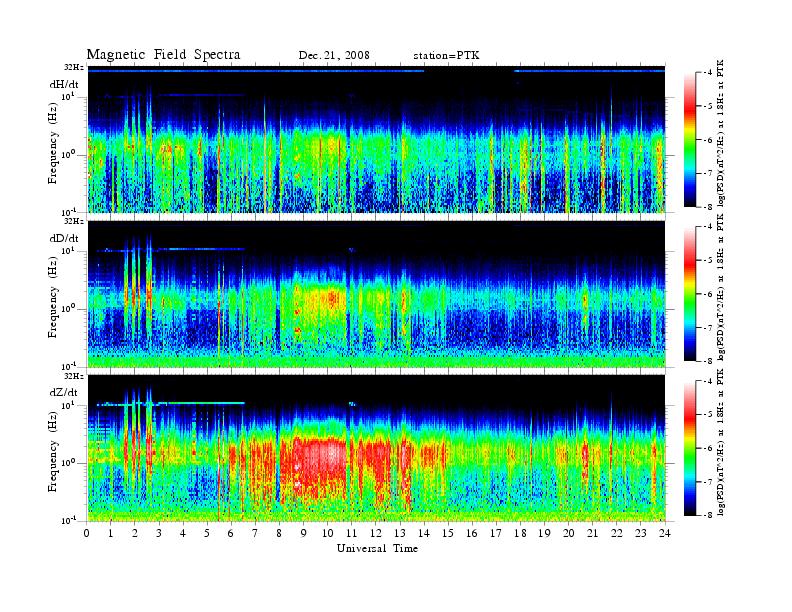The width and height of the screenshot is (792, 612).
Task: Click the '-7' value on dZ/dt color bar
Action: (708, 482)
